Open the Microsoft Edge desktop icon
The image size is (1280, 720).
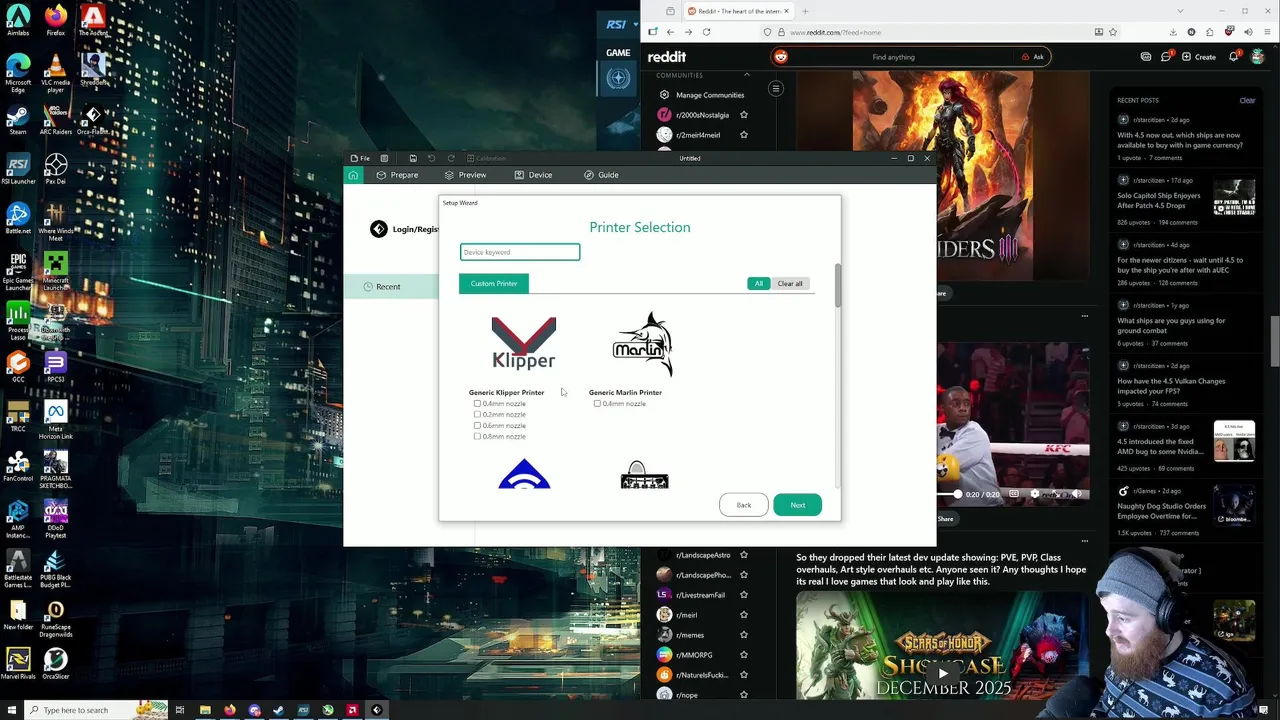click(18, 71)
